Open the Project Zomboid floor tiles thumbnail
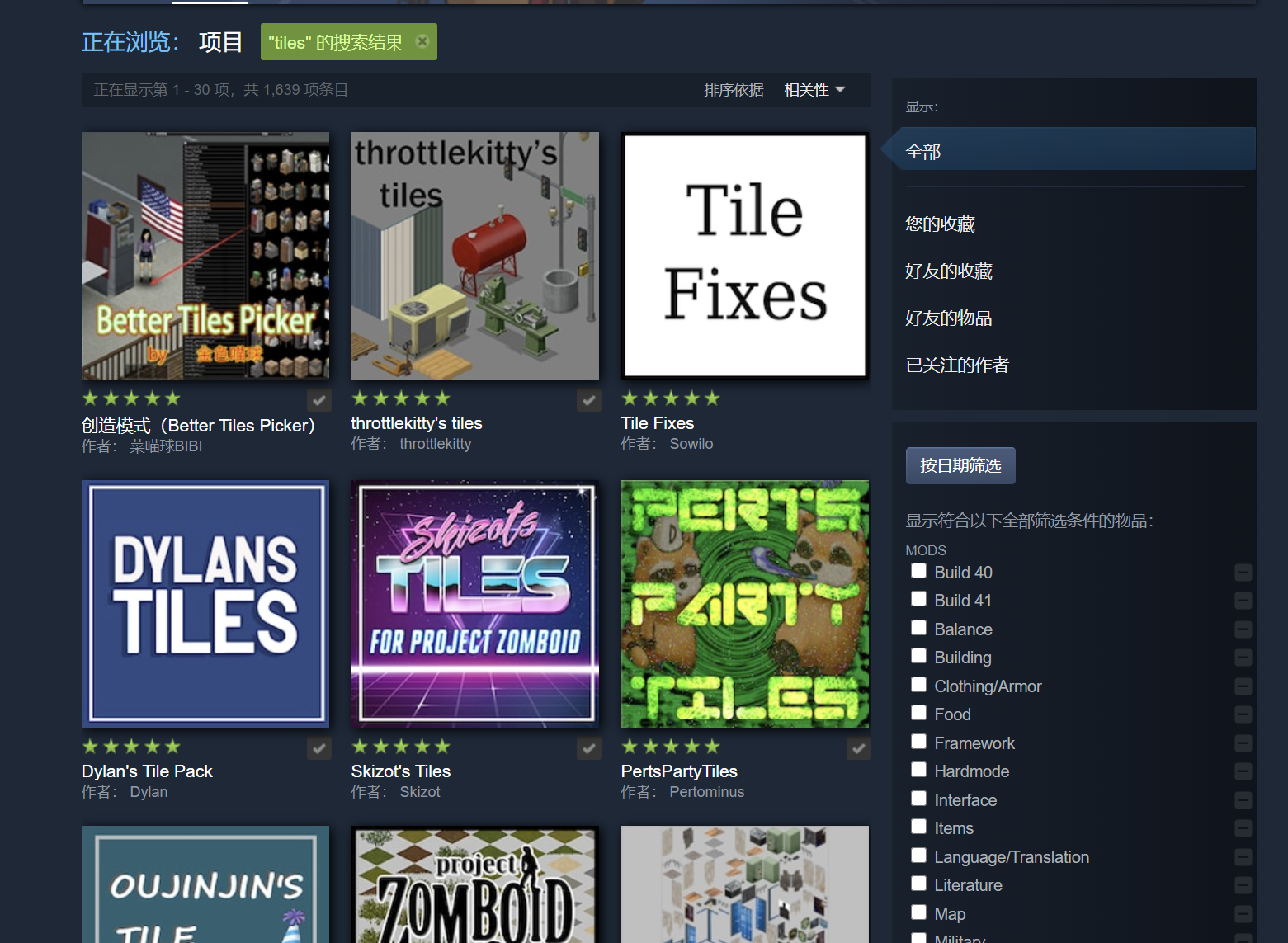The image size is (1288, 943). pyautogui.click(x=475, y=884)
